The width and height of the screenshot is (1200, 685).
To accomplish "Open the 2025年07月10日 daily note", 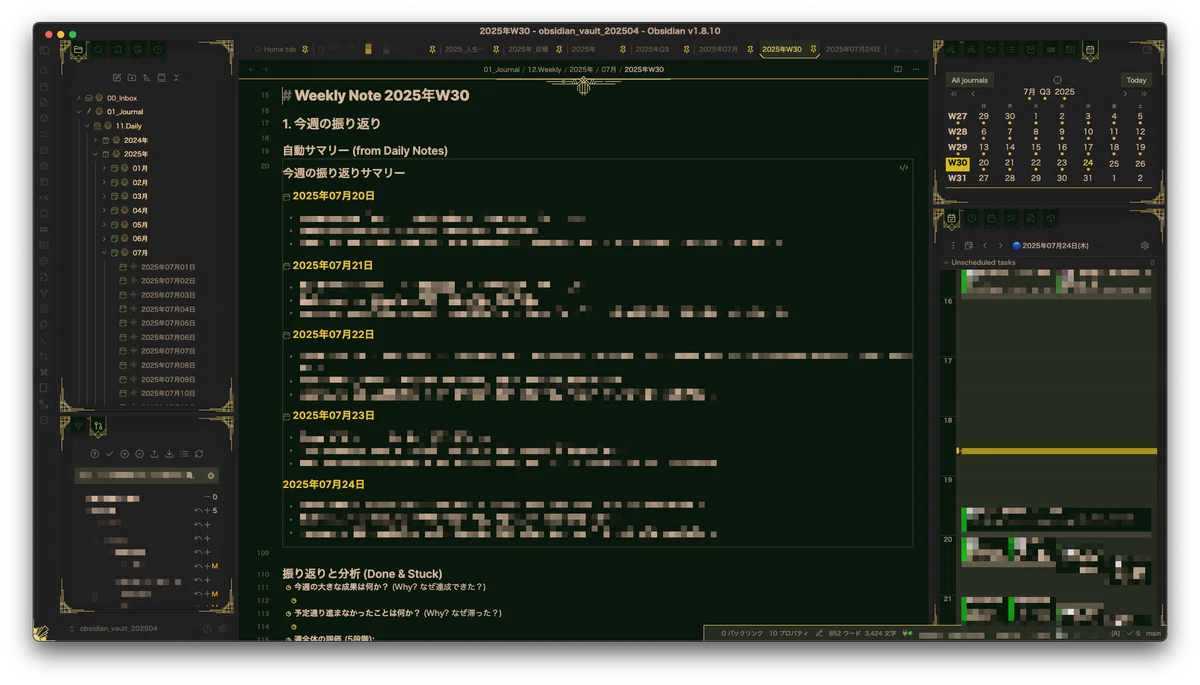I will click(168, 393).
